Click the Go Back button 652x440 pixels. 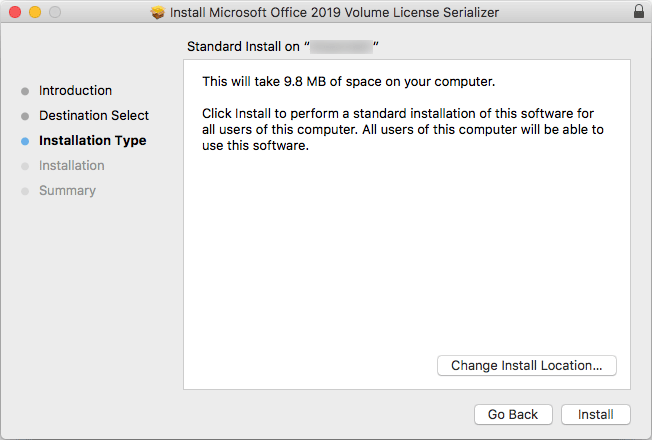click(513, 414)
